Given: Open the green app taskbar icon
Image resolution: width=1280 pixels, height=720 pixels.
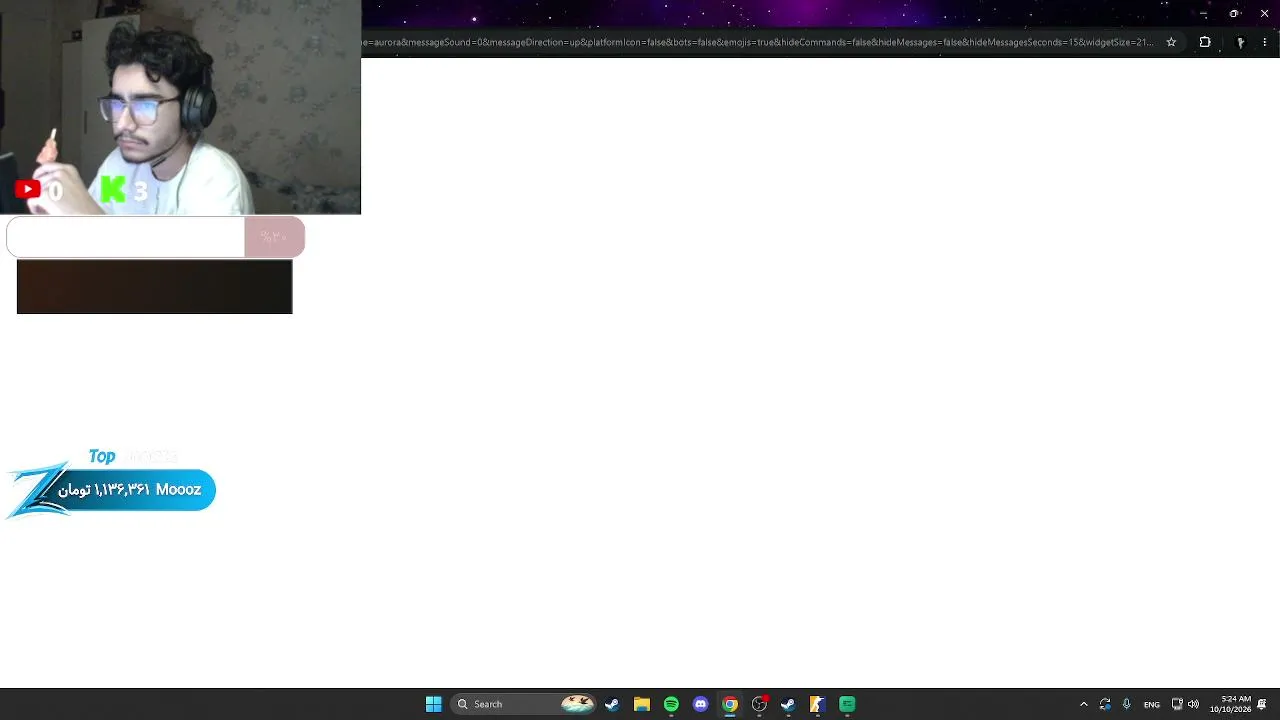Looking at the screenshot, I should pos(847,704).
